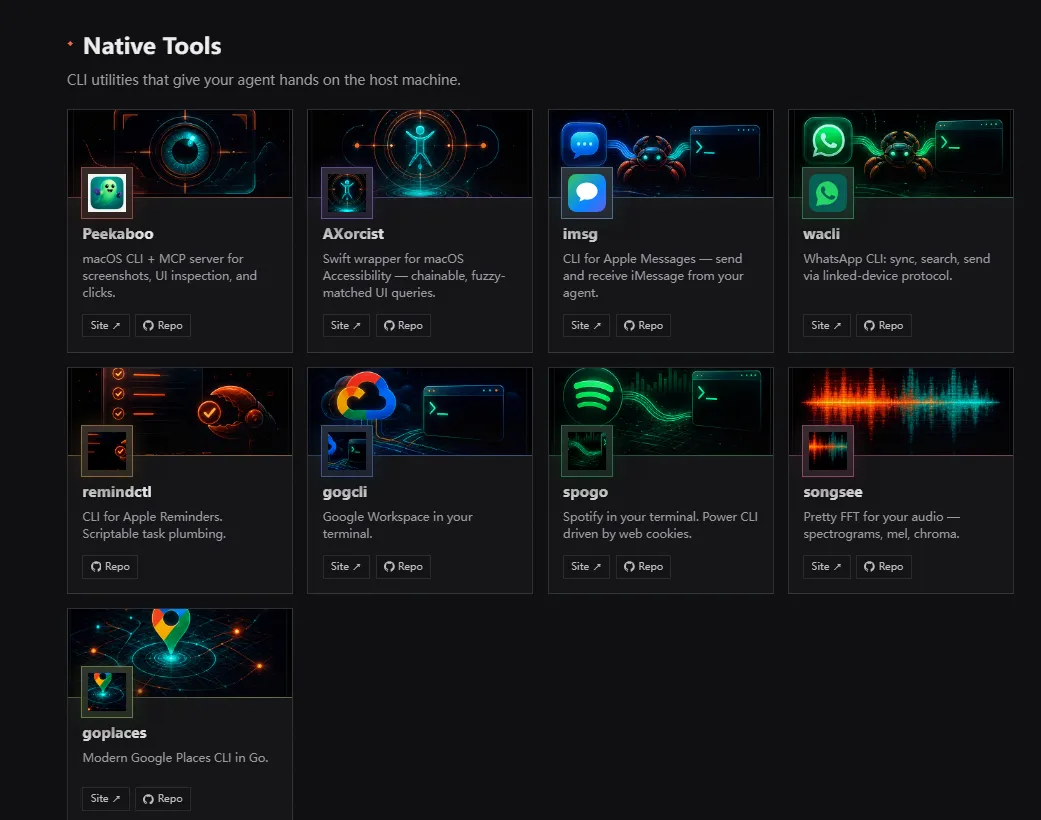Click the remindctl card title

[x=117, y=492]
